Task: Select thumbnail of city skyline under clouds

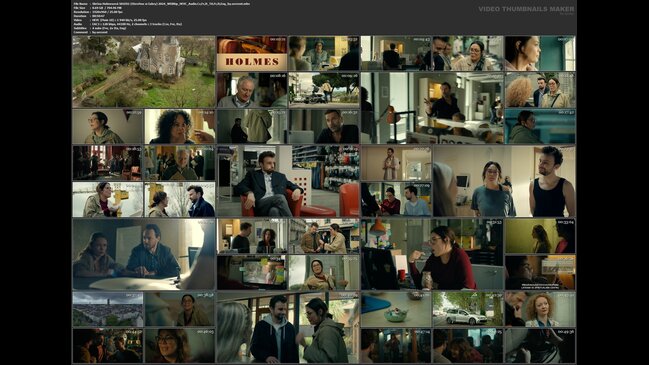Action: tap(108, 309)
